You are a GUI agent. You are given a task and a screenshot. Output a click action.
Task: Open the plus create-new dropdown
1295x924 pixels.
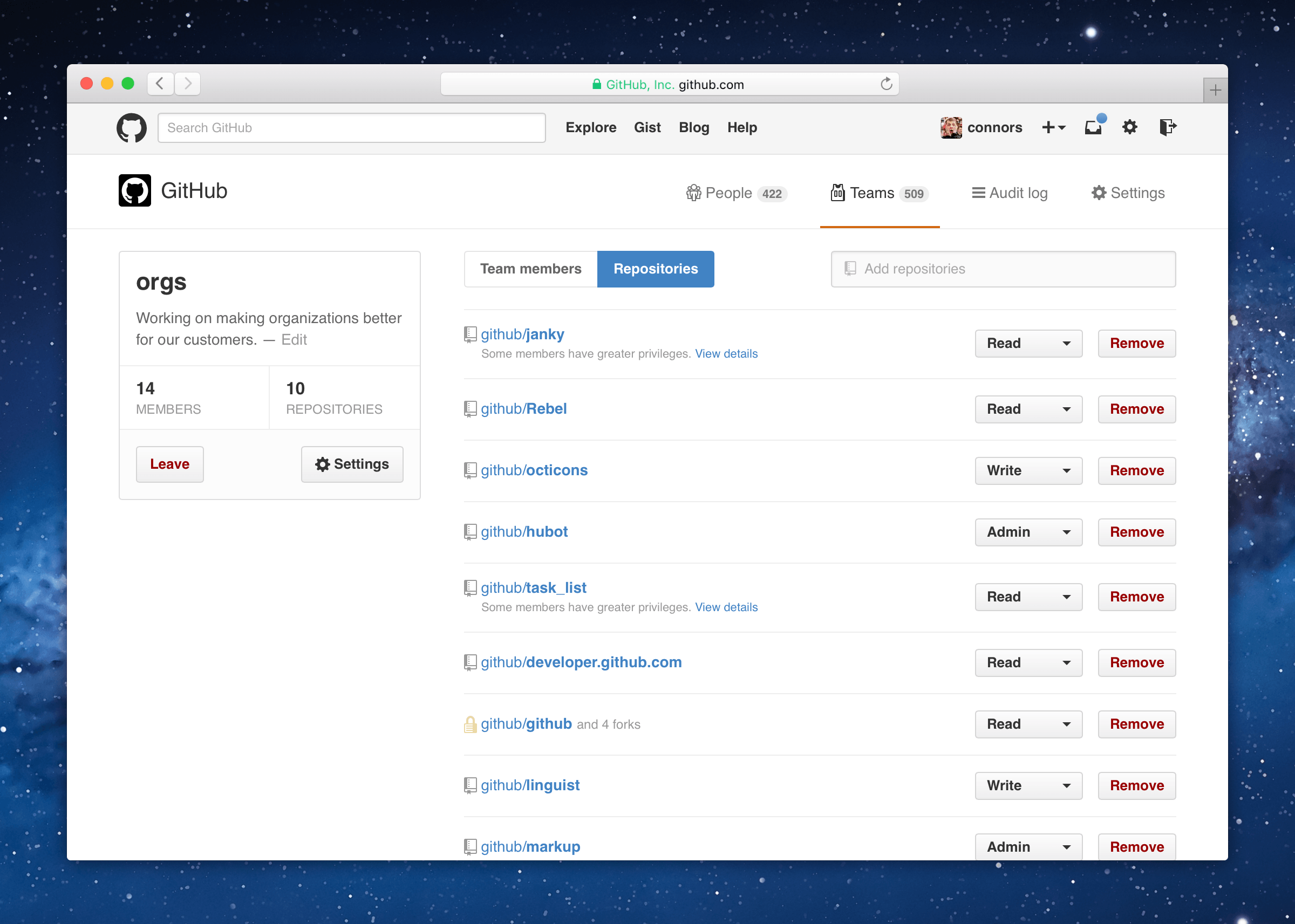pyautogui.click(x=1054, y=127)
